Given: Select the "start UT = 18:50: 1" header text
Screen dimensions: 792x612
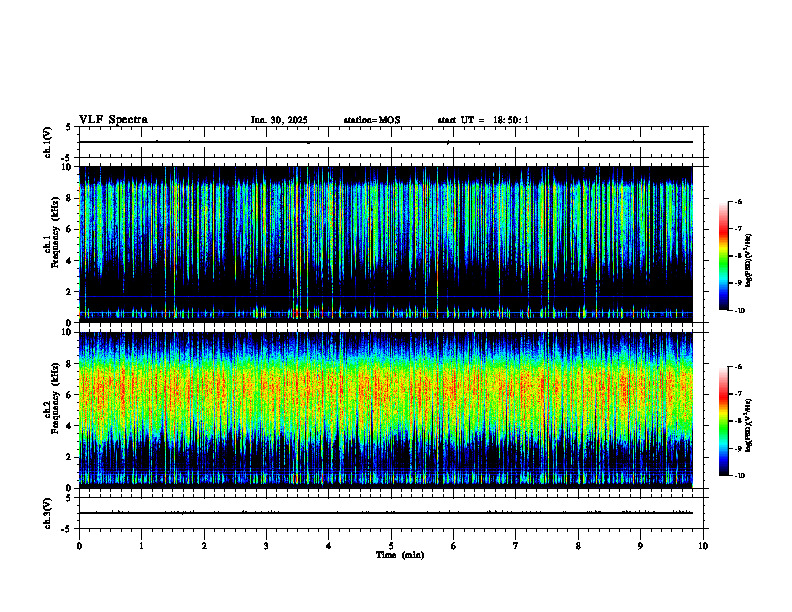Looking at the screenshot, I should [x=483, y=120].
